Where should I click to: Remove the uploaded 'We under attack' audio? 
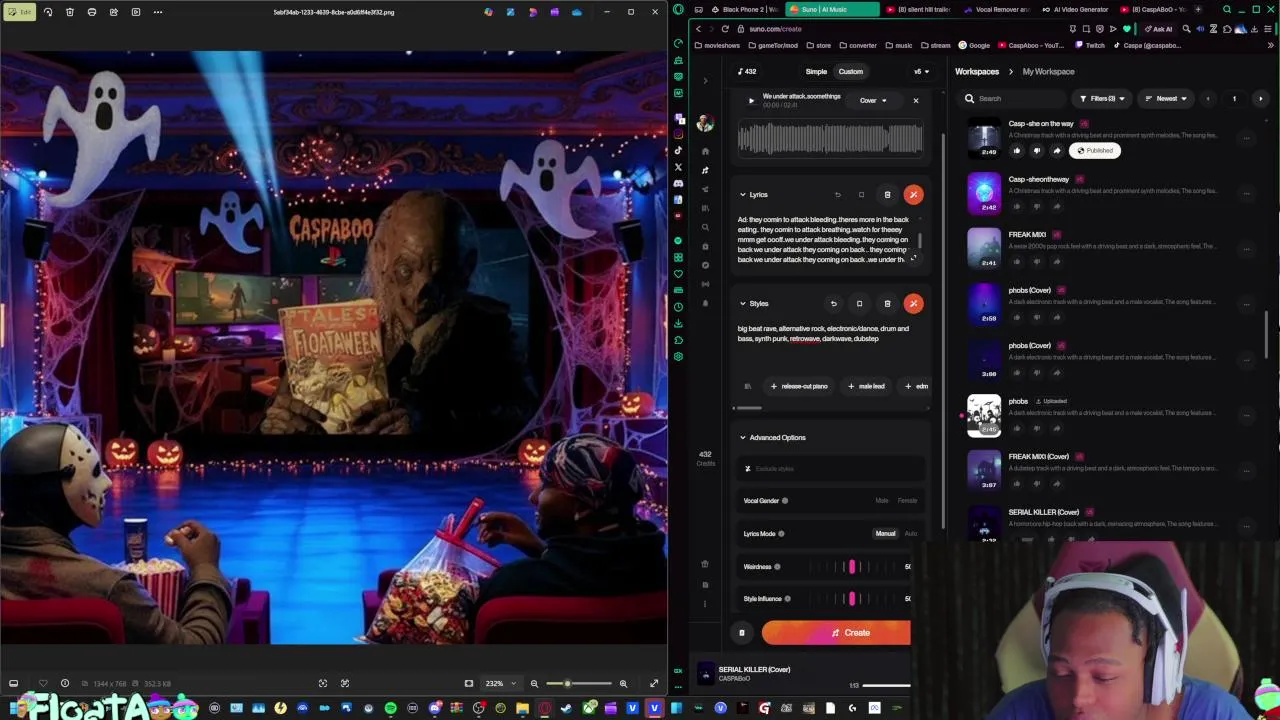[x=915, y=100]
